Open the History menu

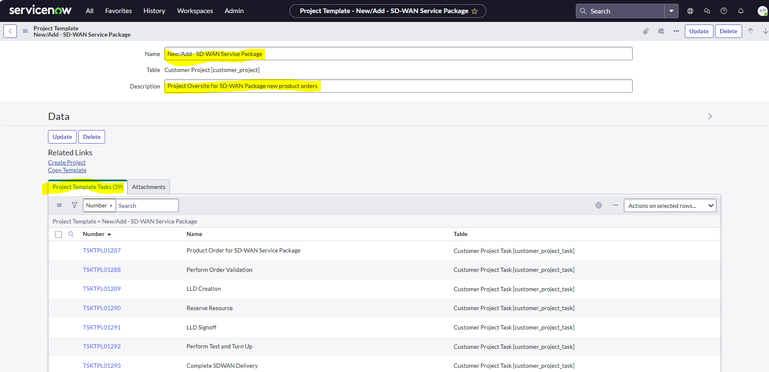pyautogui.click(x=154, y=11)
